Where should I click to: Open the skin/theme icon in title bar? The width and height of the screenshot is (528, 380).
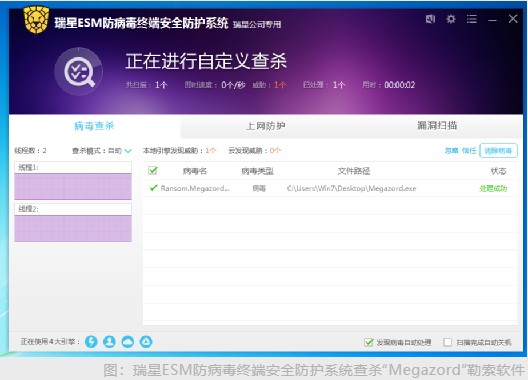tap(430, 19)
